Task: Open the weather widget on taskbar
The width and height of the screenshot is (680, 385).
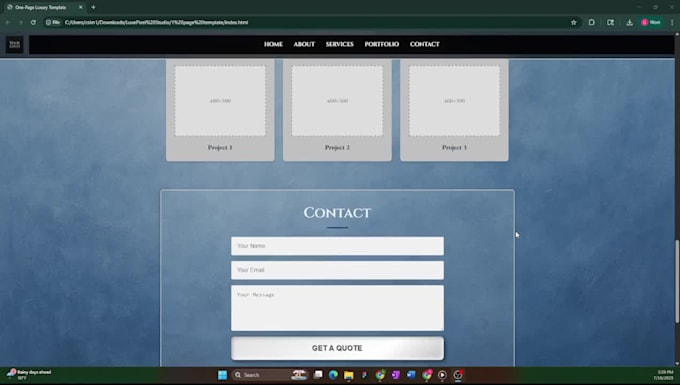Action: pyautogui.click(x=29, y=375)
